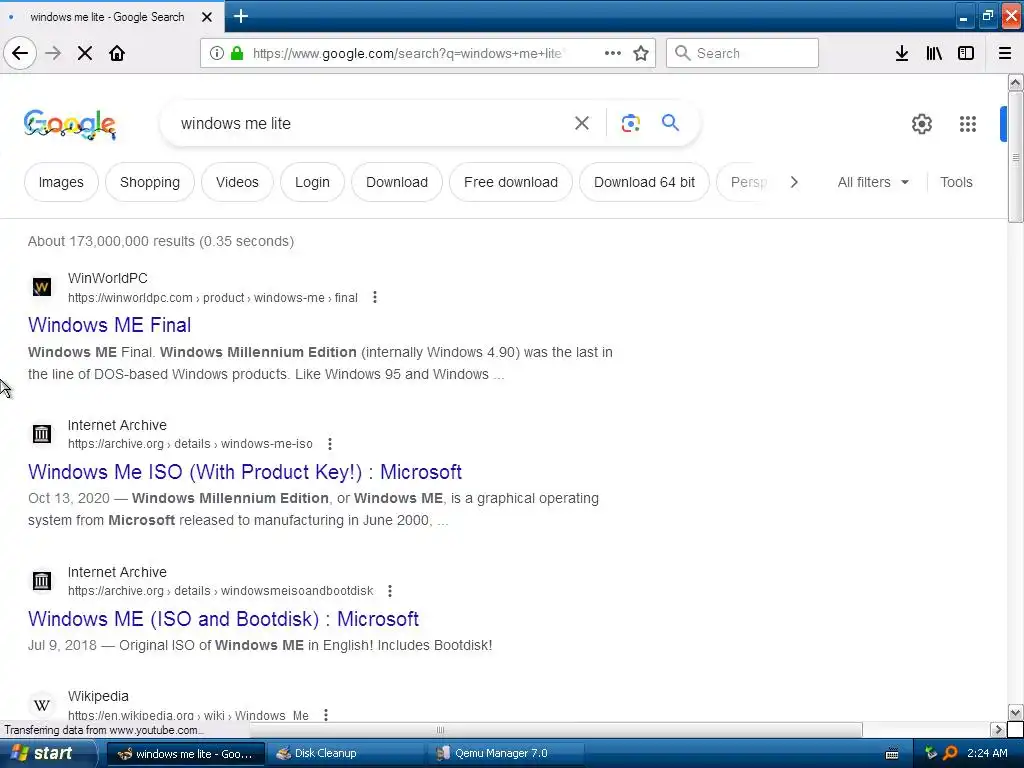Show more filter chips with right chevron
The image size is (1024, 768).
tap(794, 182)
